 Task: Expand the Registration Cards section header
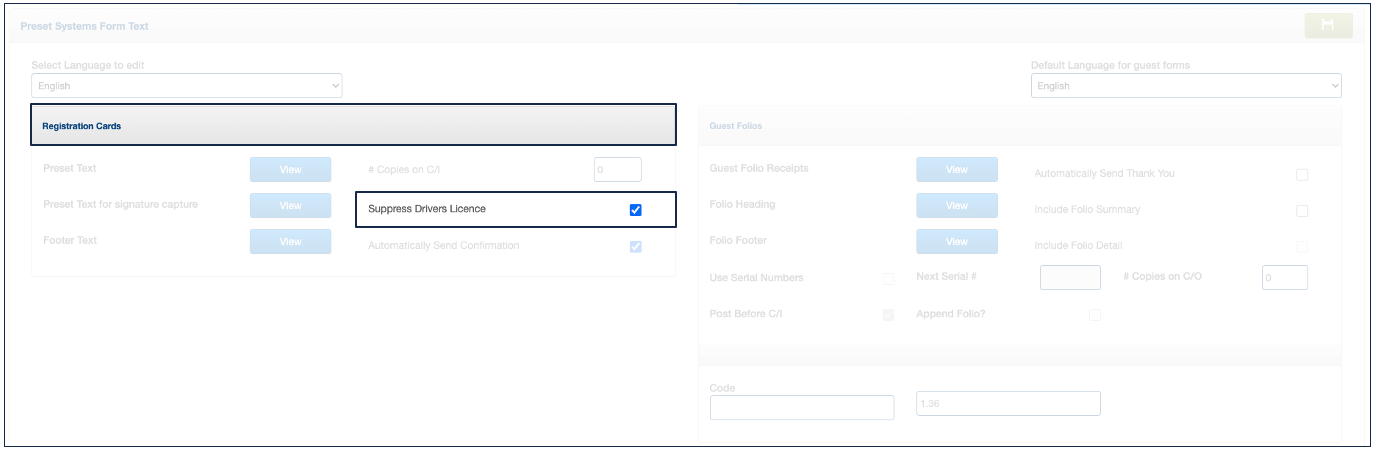[x=354, y=126]
